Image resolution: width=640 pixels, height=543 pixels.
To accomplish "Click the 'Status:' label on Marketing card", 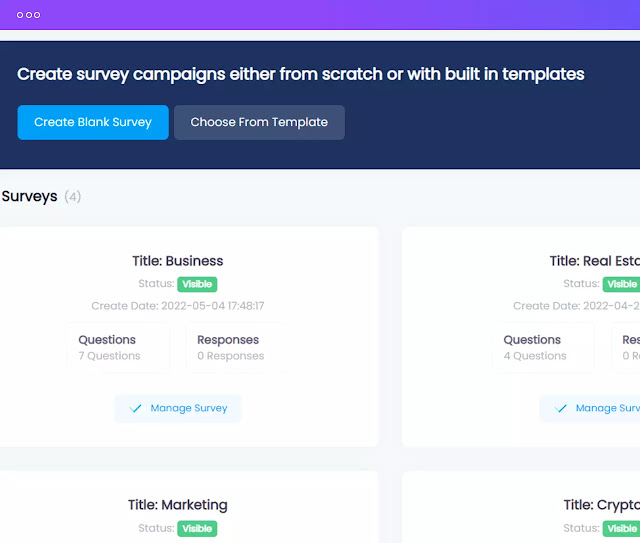I will tap(156, 528).
